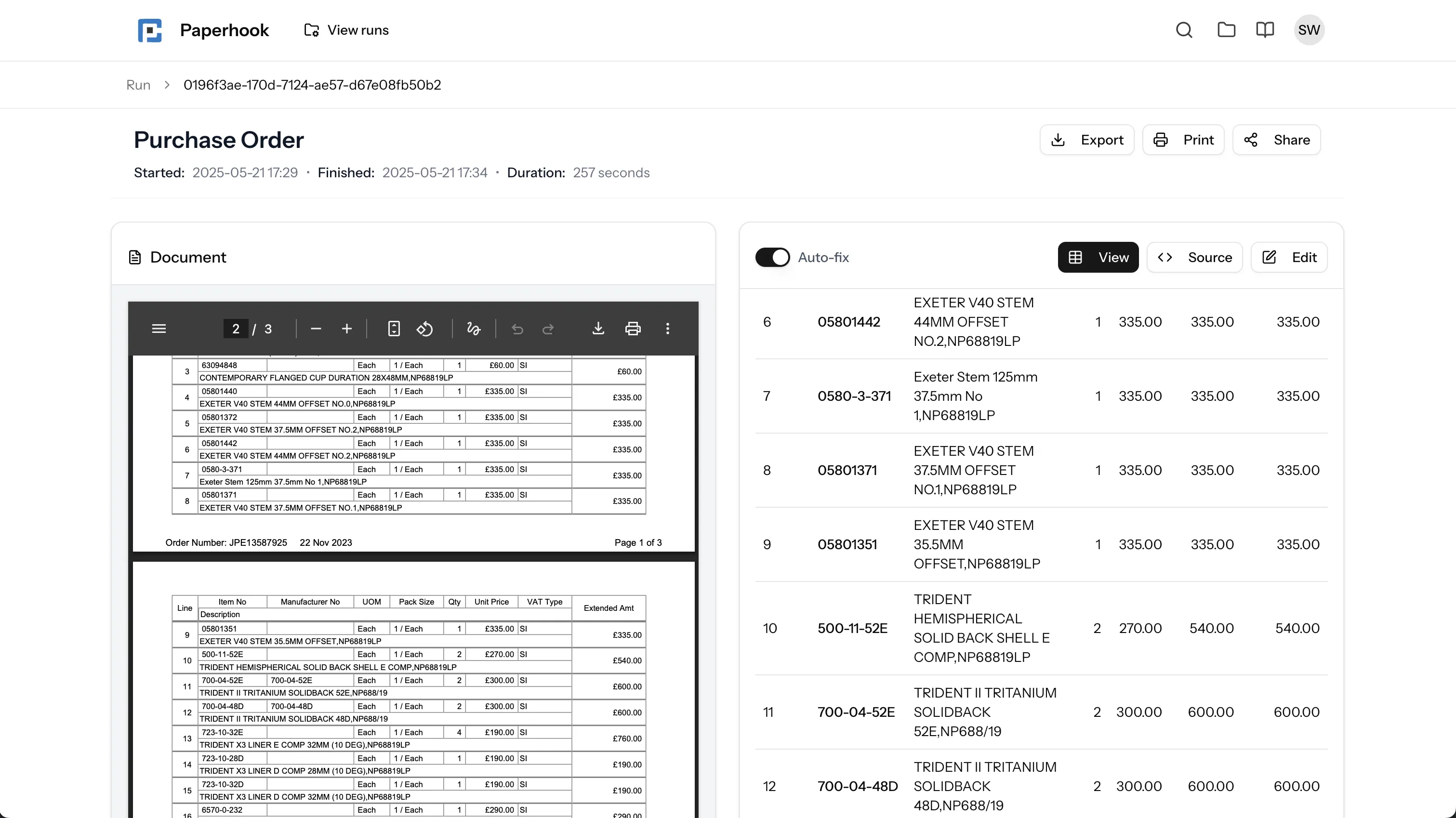
Task: Rotate the document page
Action: tap(425, 329)
